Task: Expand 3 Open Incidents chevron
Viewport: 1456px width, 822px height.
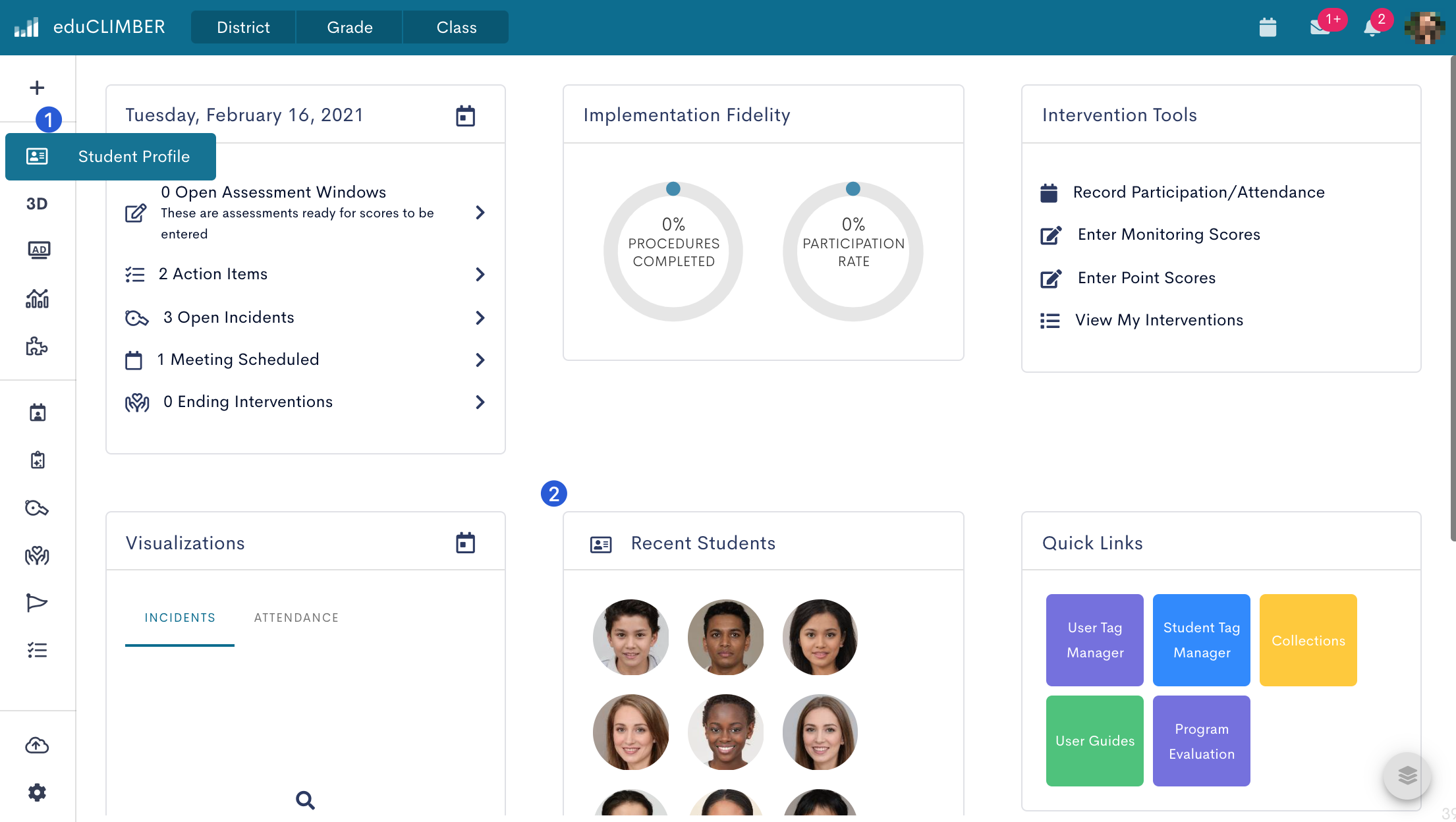Action: pos(480,317)
